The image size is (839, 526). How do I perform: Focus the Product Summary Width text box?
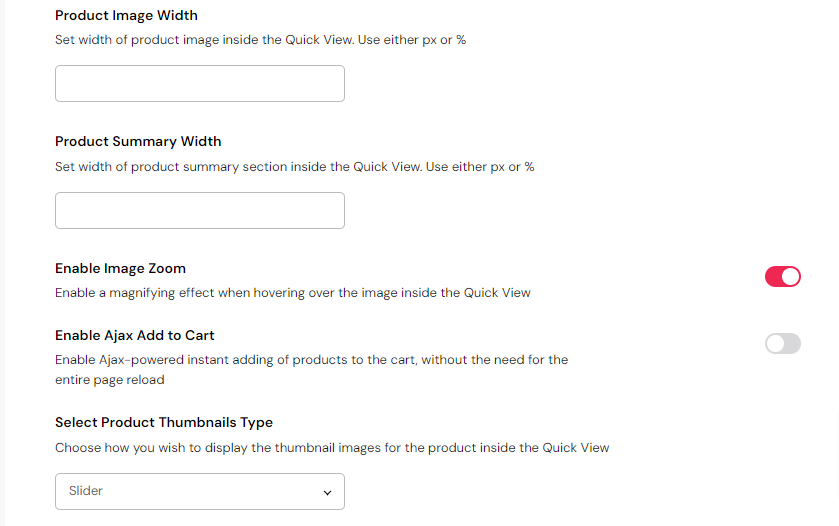pyautogui.click(x=199, y=211)
